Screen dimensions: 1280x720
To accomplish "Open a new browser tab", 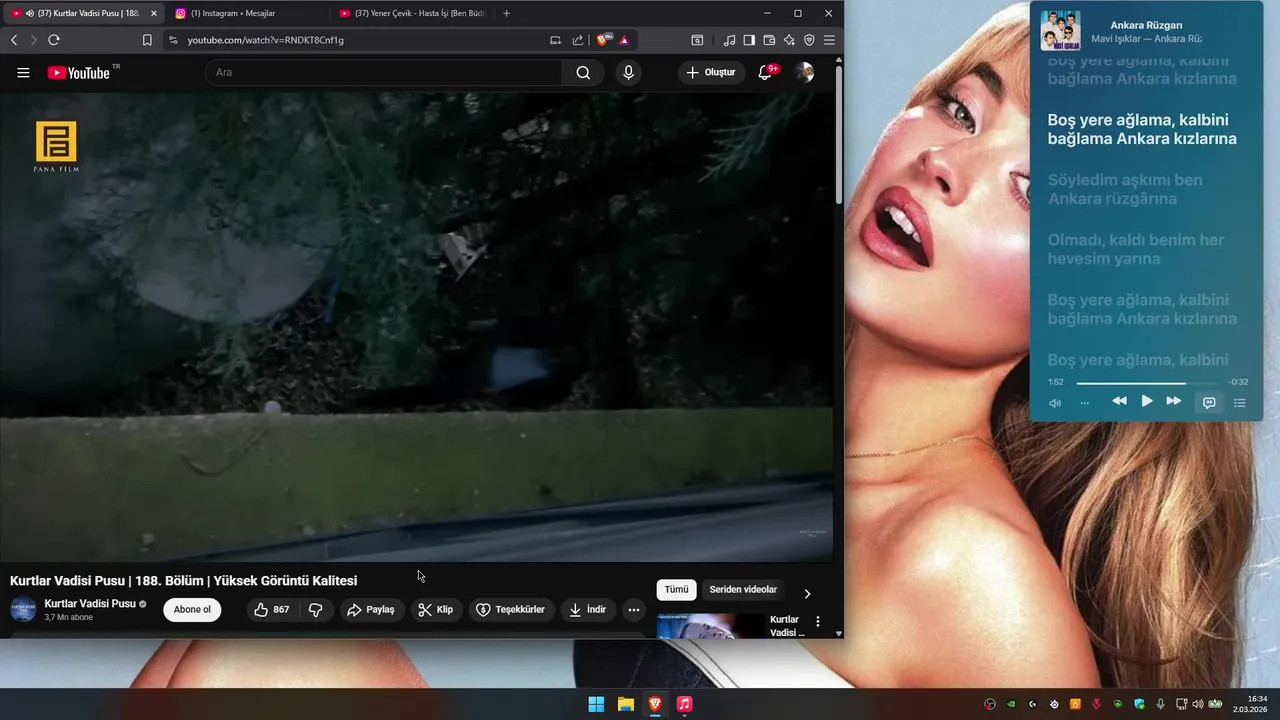I will (x=506, y=13).
